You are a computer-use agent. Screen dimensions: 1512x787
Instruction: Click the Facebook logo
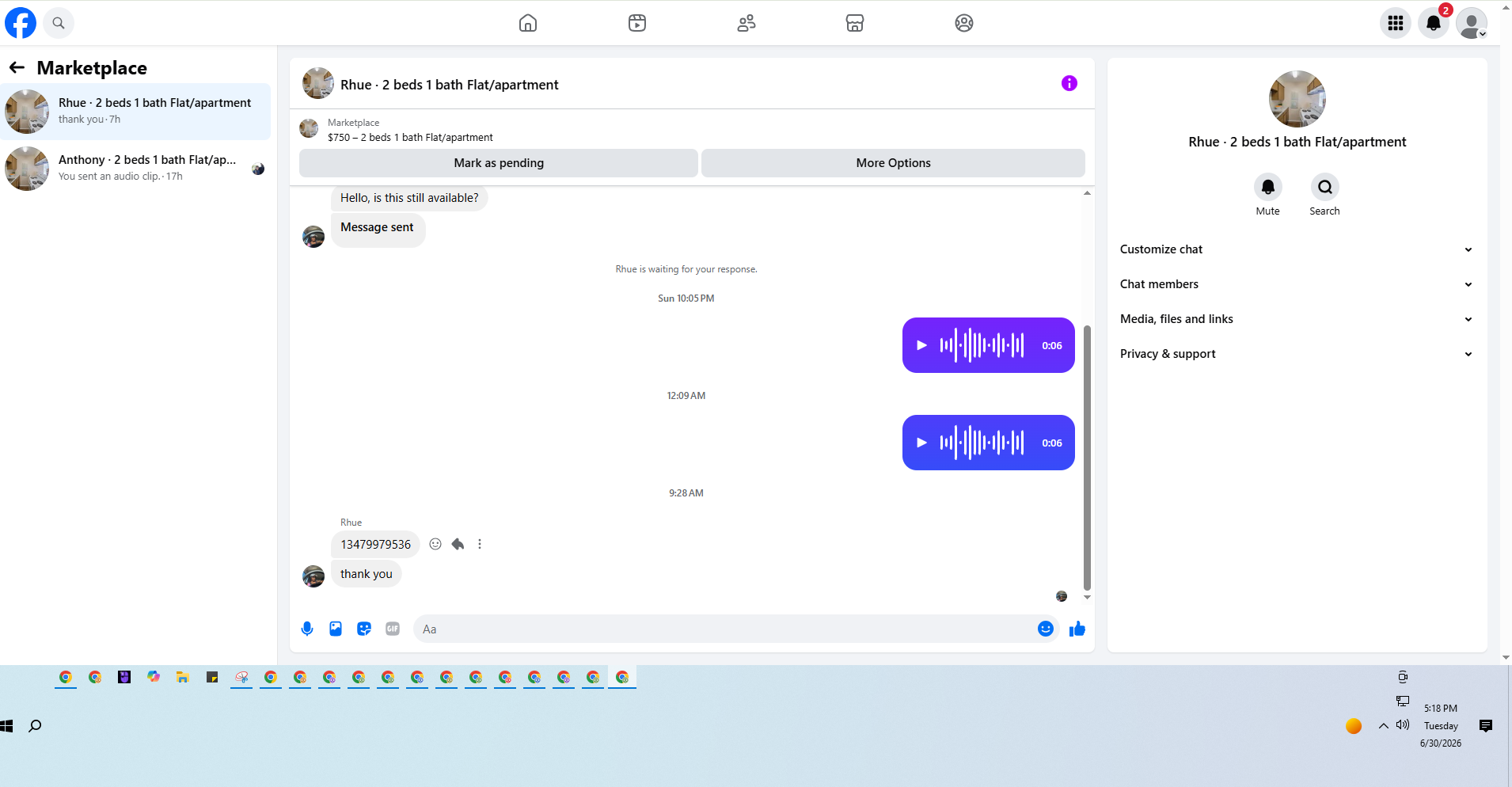(21, 23)
